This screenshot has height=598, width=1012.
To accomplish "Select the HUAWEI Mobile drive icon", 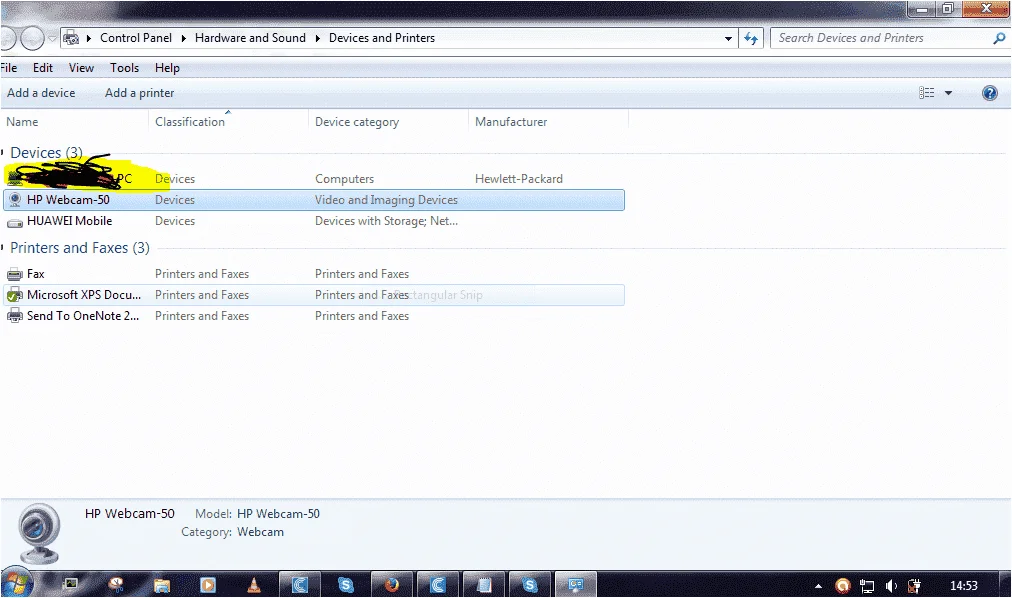I will [15, 222].
